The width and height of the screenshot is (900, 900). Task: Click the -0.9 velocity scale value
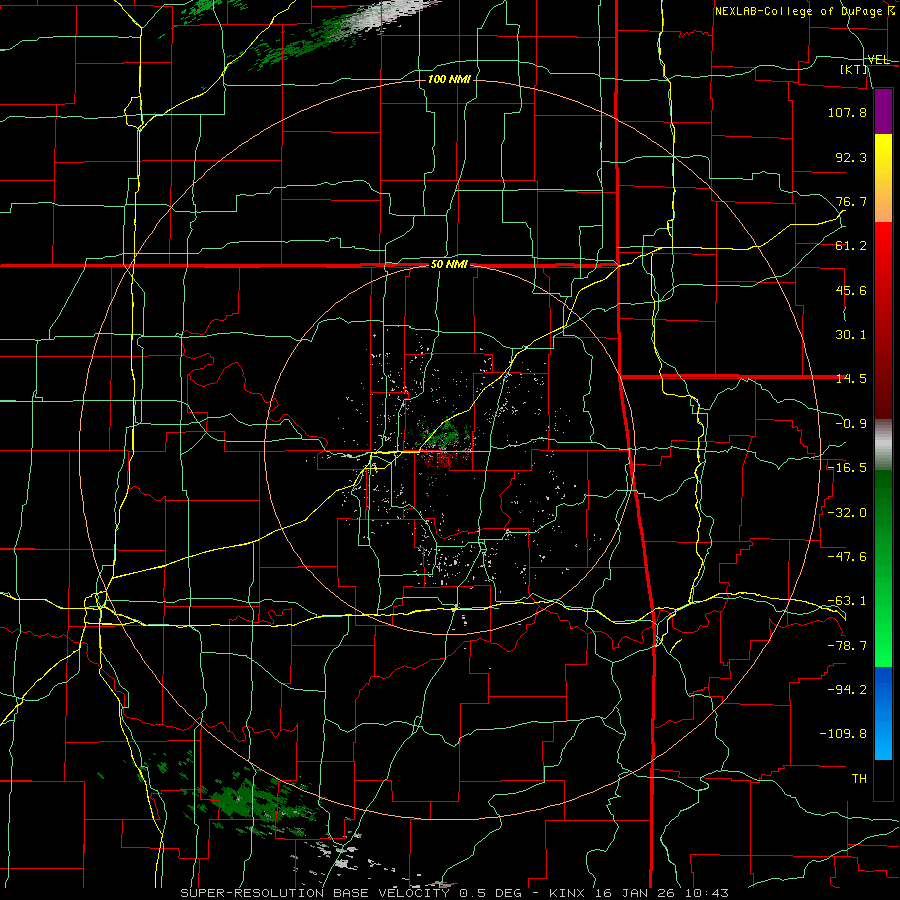click(x=851, y=424)
